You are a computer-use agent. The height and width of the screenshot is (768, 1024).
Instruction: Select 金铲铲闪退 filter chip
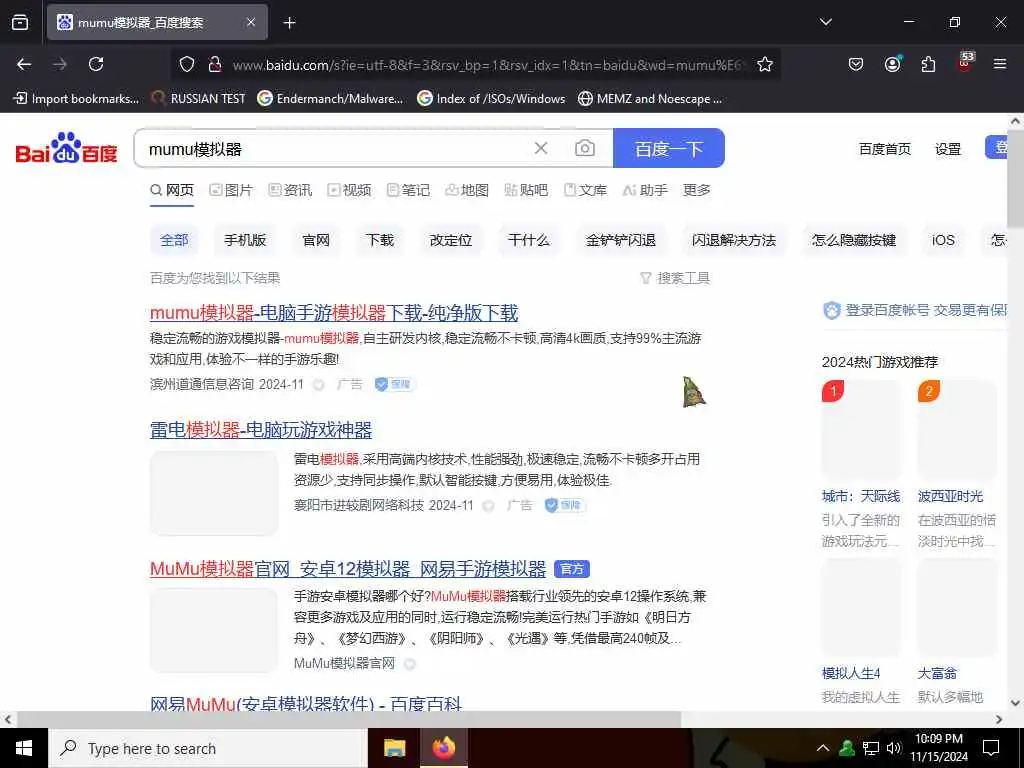pyautogui.click(x=621, y=240)
